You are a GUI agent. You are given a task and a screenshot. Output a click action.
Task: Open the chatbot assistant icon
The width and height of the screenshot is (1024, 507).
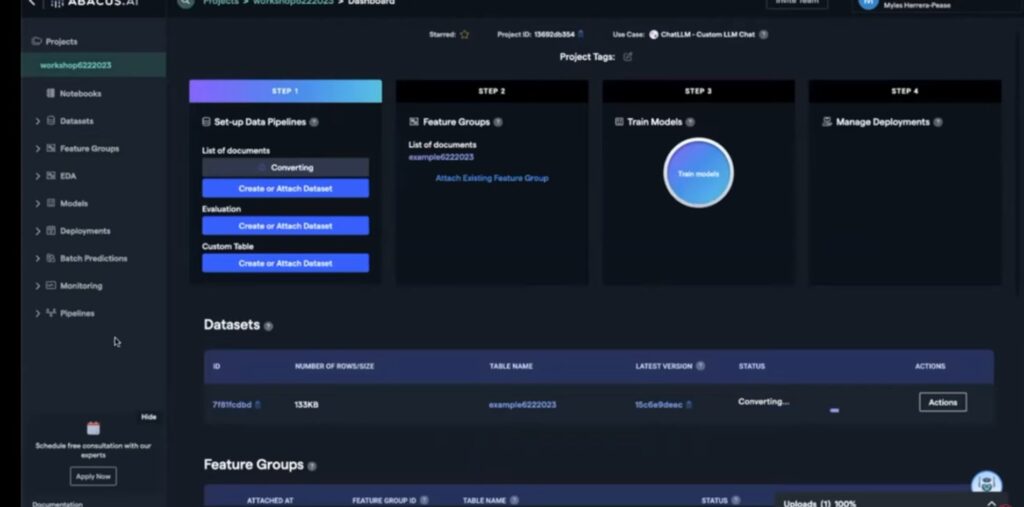pos(985,484)
